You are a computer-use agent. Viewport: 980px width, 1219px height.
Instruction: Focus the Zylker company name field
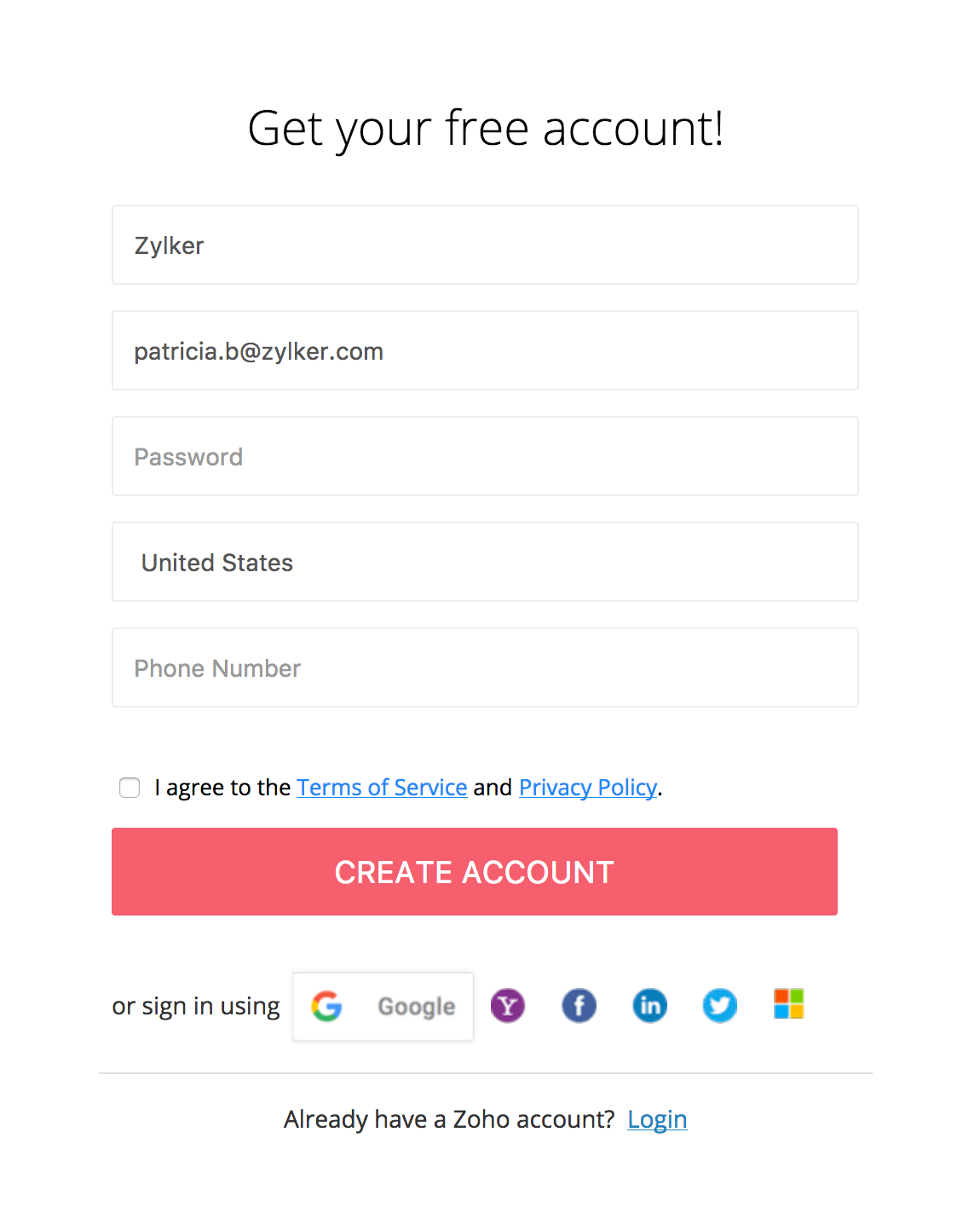(485, 246)
